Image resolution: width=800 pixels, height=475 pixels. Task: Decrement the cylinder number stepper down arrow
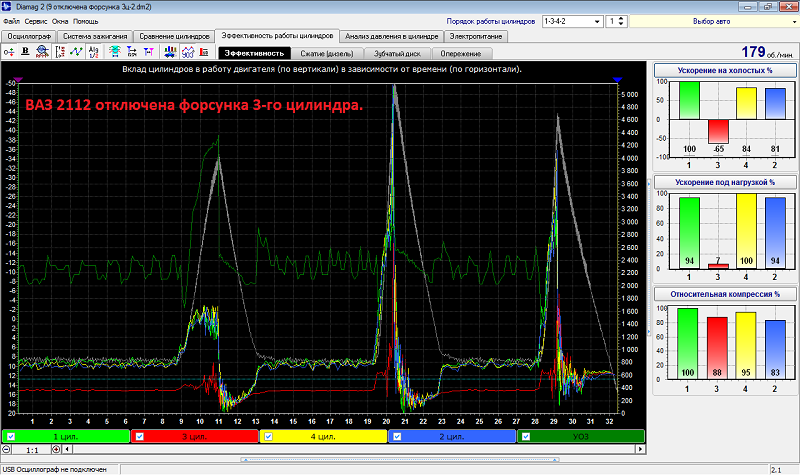[621, 24]
